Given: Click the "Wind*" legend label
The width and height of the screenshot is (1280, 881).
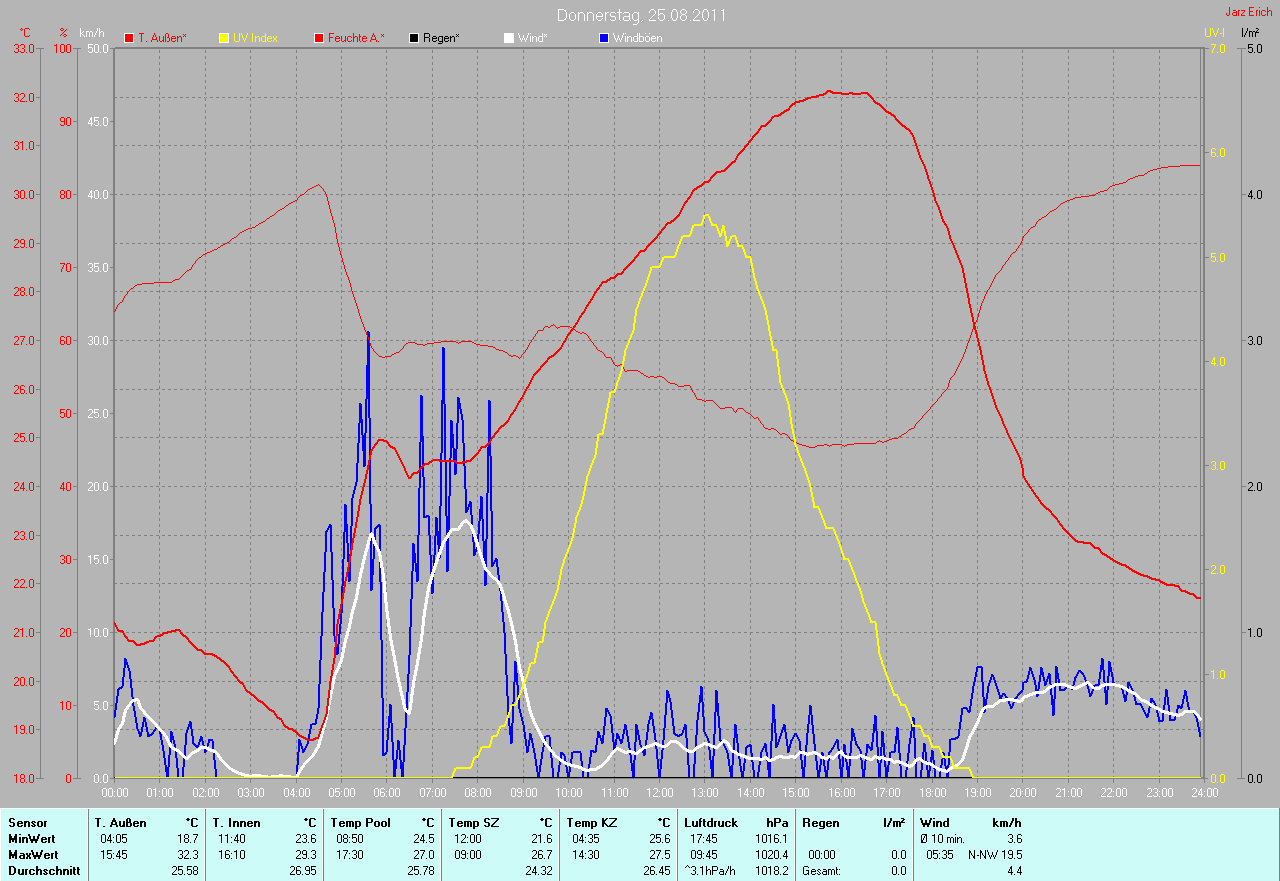Looking at the screenshot, I should [532, 38].
